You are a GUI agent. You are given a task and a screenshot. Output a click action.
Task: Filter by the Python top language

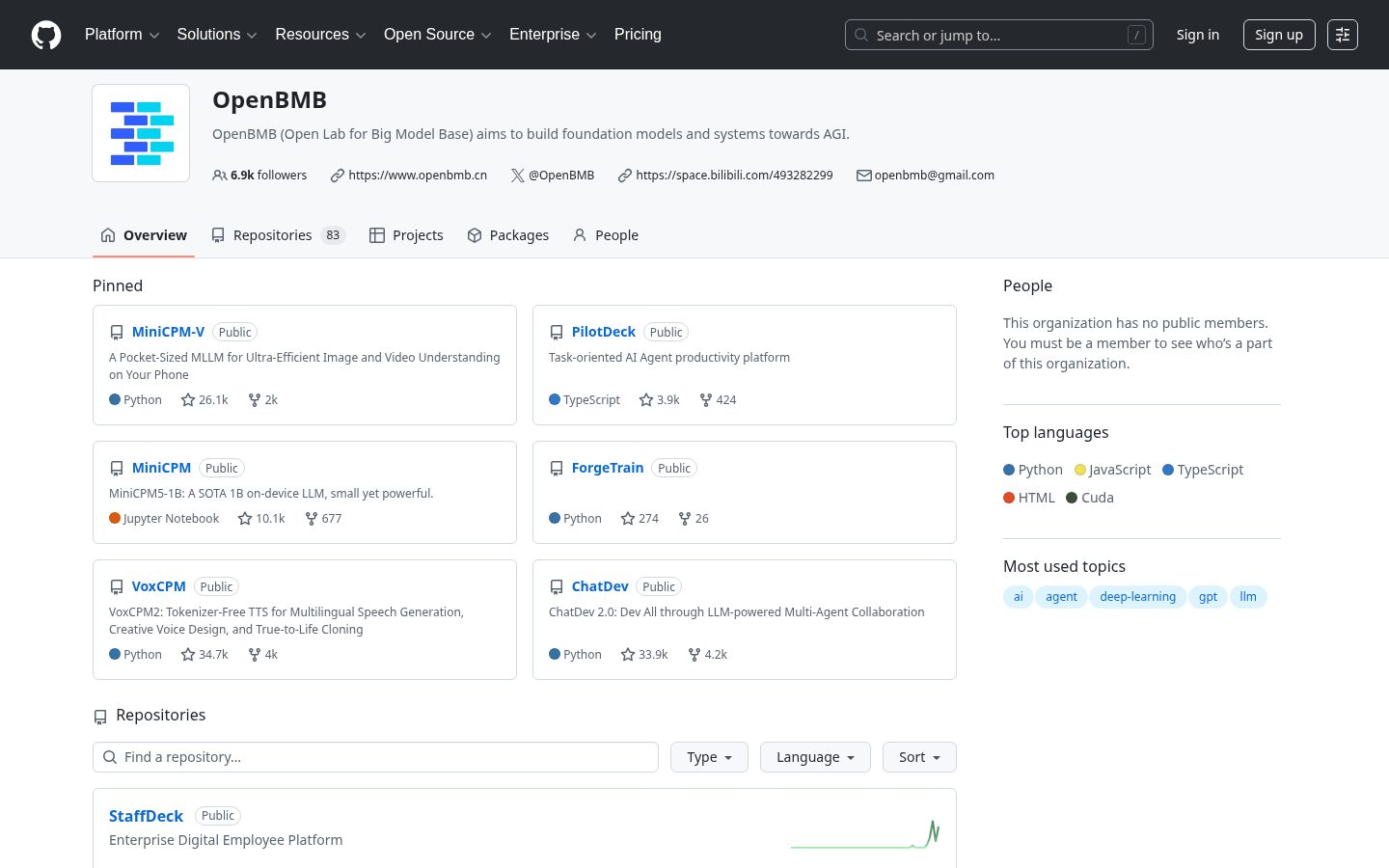point(1033,470)
